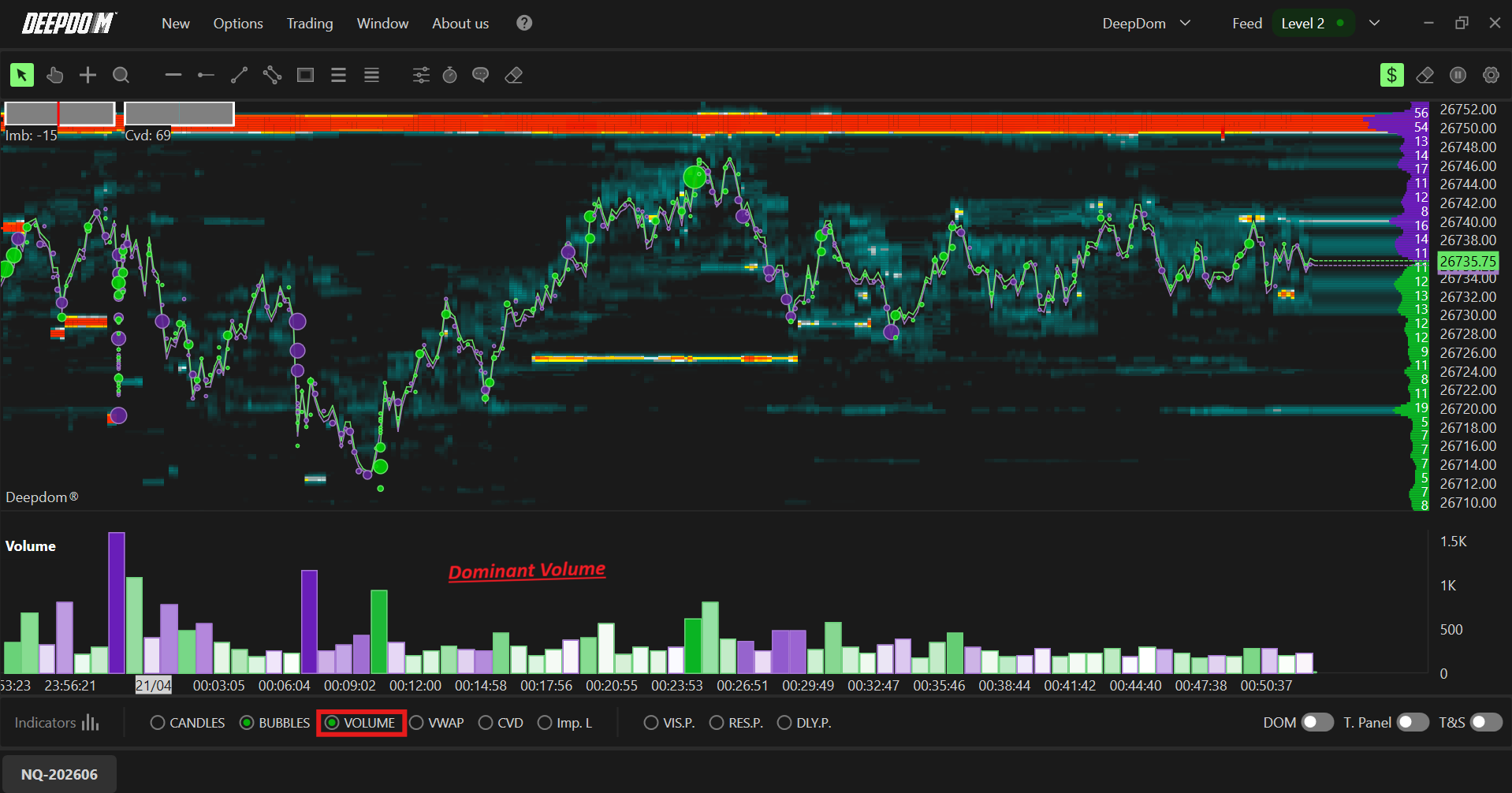Pick the two-point trend line tool

click(x=239, y=75)
